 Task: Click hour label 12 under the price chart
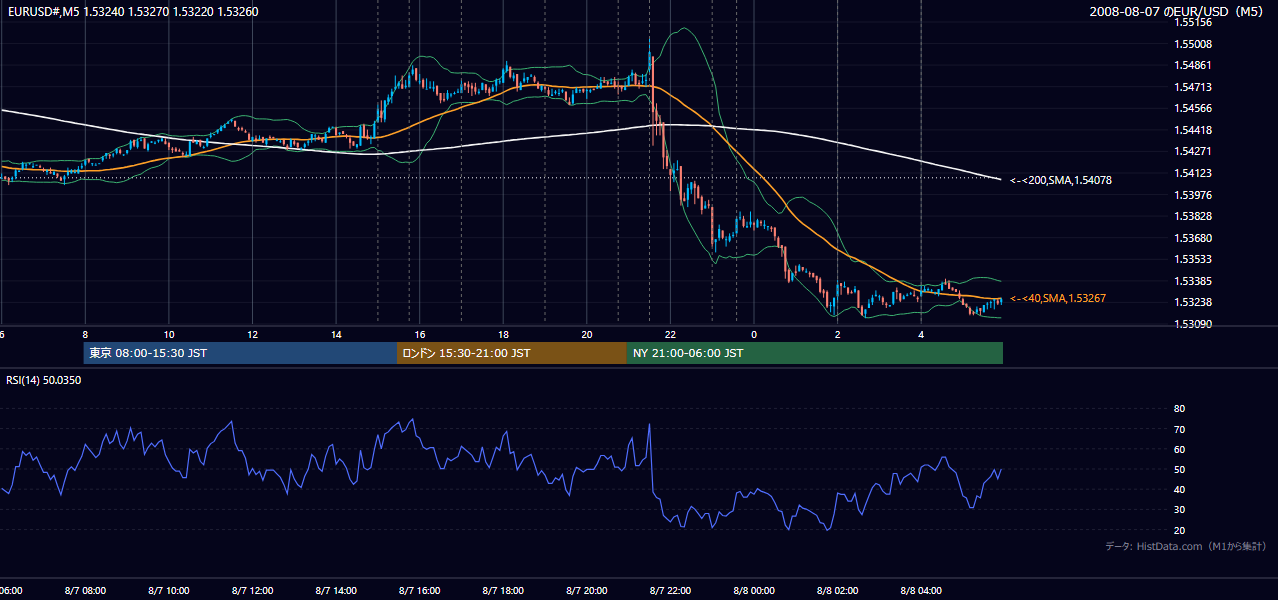click(253, 335)
